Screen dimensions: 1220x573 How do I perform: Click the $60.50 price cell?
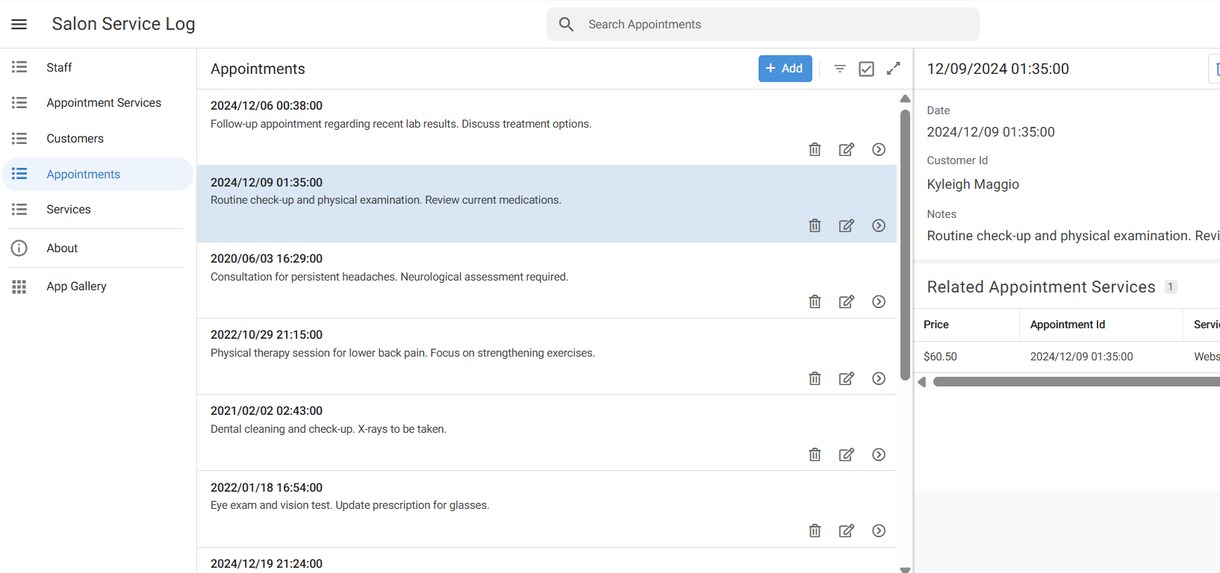pyautogui.click(x=940, y=357)
